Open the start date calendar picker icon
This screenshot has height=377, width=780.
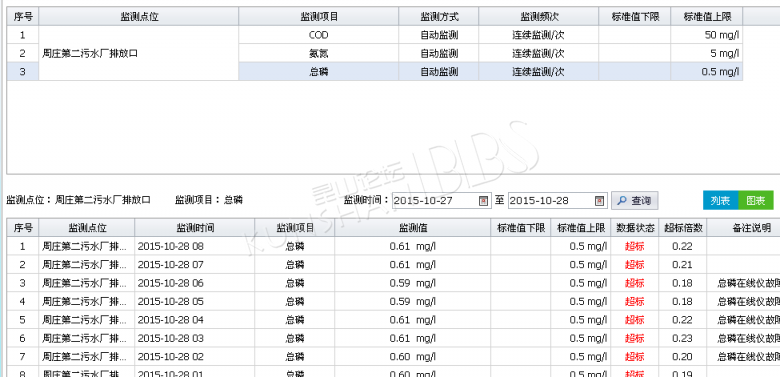tap(483, 201)
